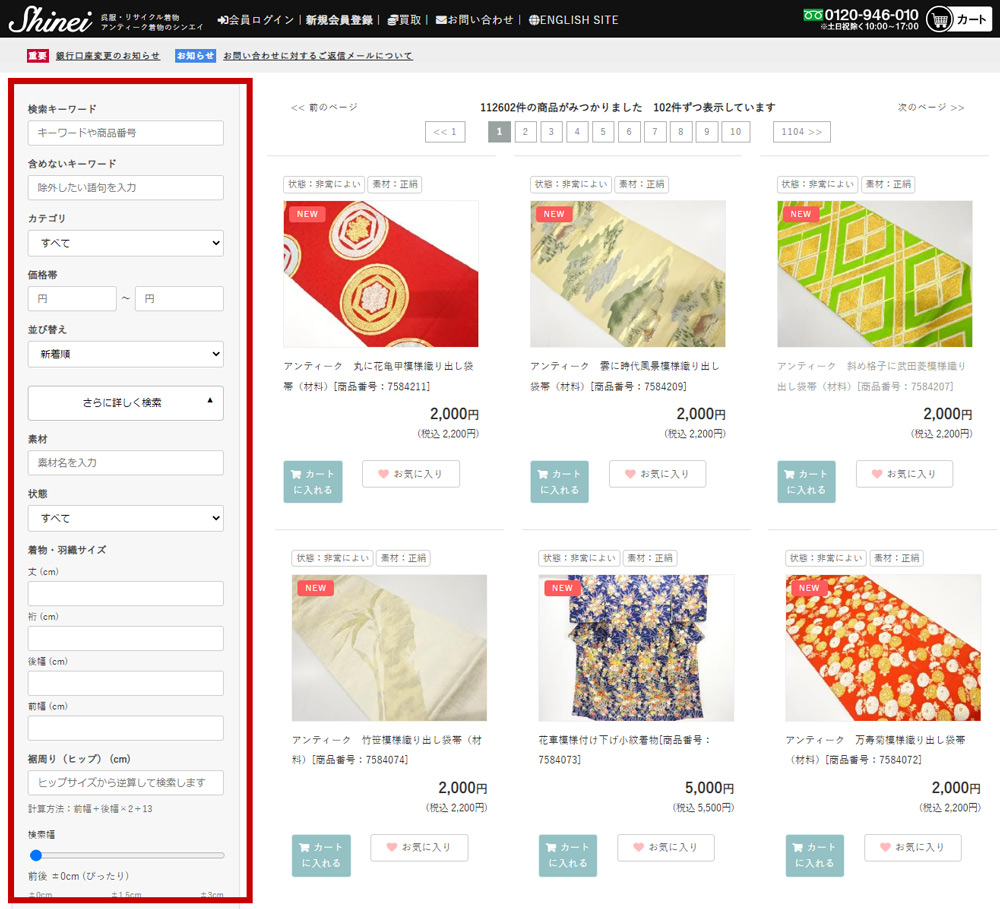
Task: Click the 検索キーワード input field
Action: (x=125, y=133)
